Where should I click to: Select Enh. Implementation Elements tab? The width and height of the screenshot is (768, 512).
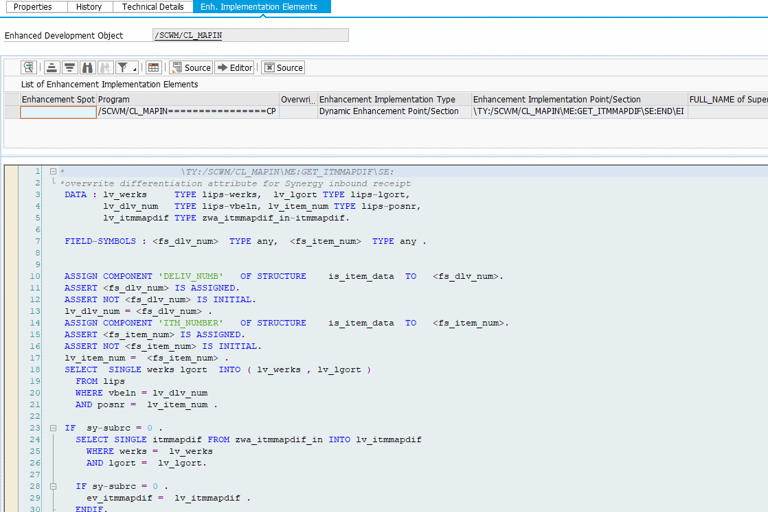(262, 7)
